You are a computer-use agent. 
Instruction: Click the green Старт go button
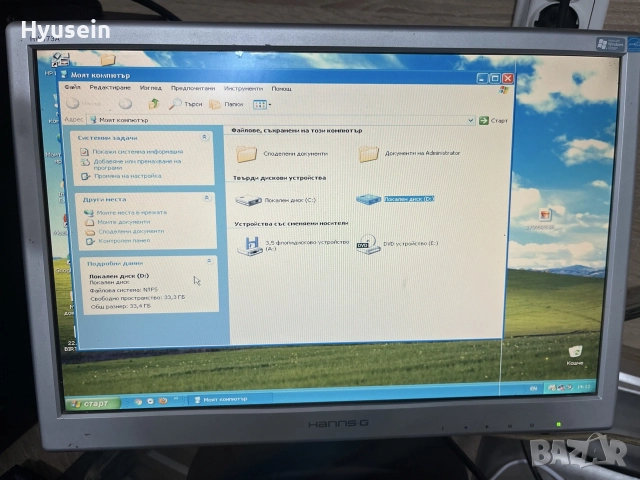(493, 120)
